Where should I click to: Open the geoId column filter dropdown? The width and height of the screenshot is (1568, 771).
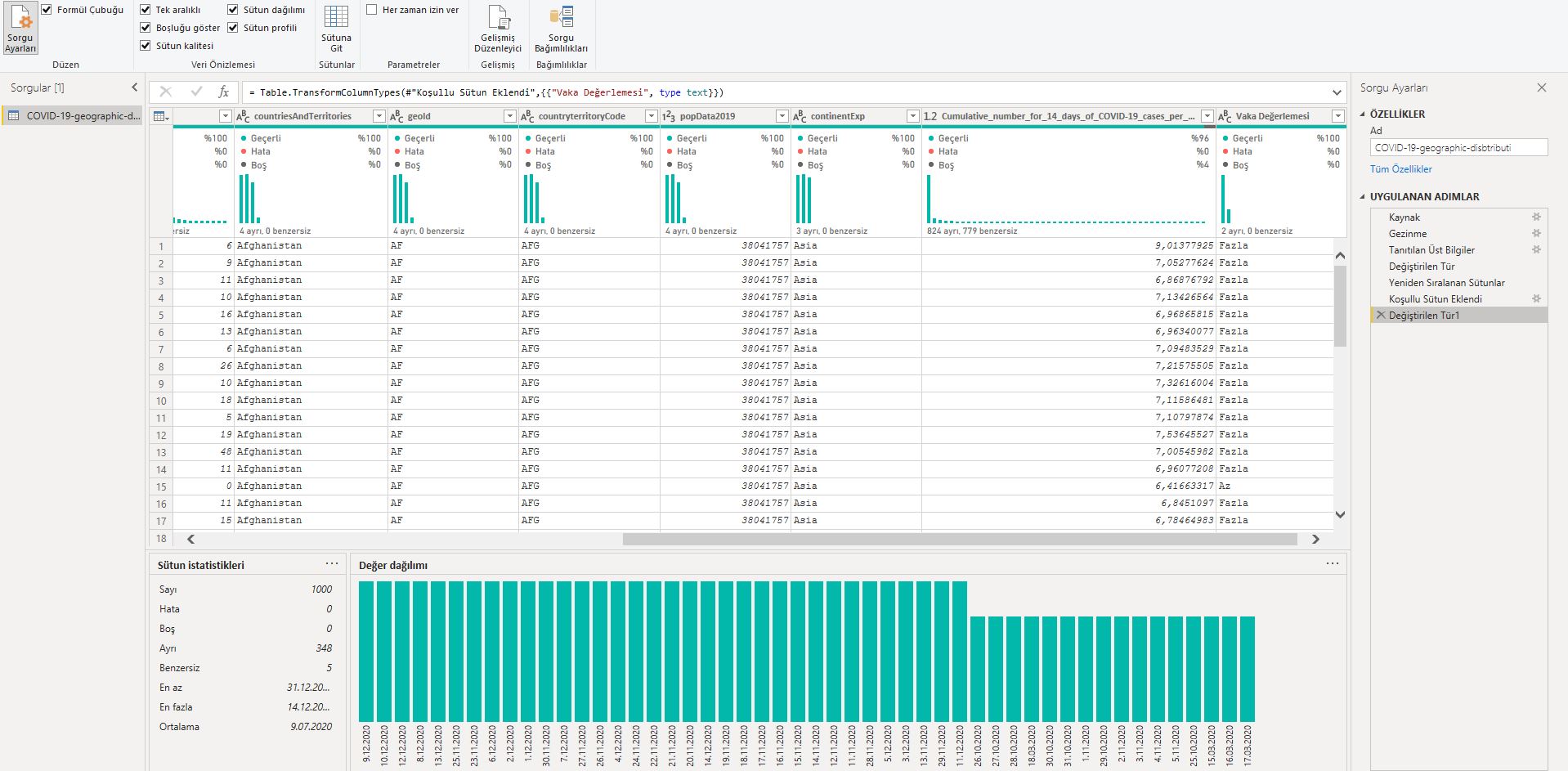tap(508, 116)
